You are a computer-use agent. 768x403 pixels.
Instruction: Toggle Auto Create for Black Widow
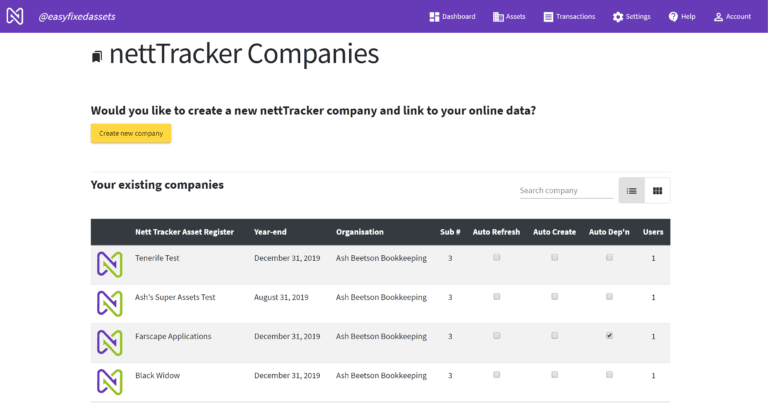tap(554, 375)
